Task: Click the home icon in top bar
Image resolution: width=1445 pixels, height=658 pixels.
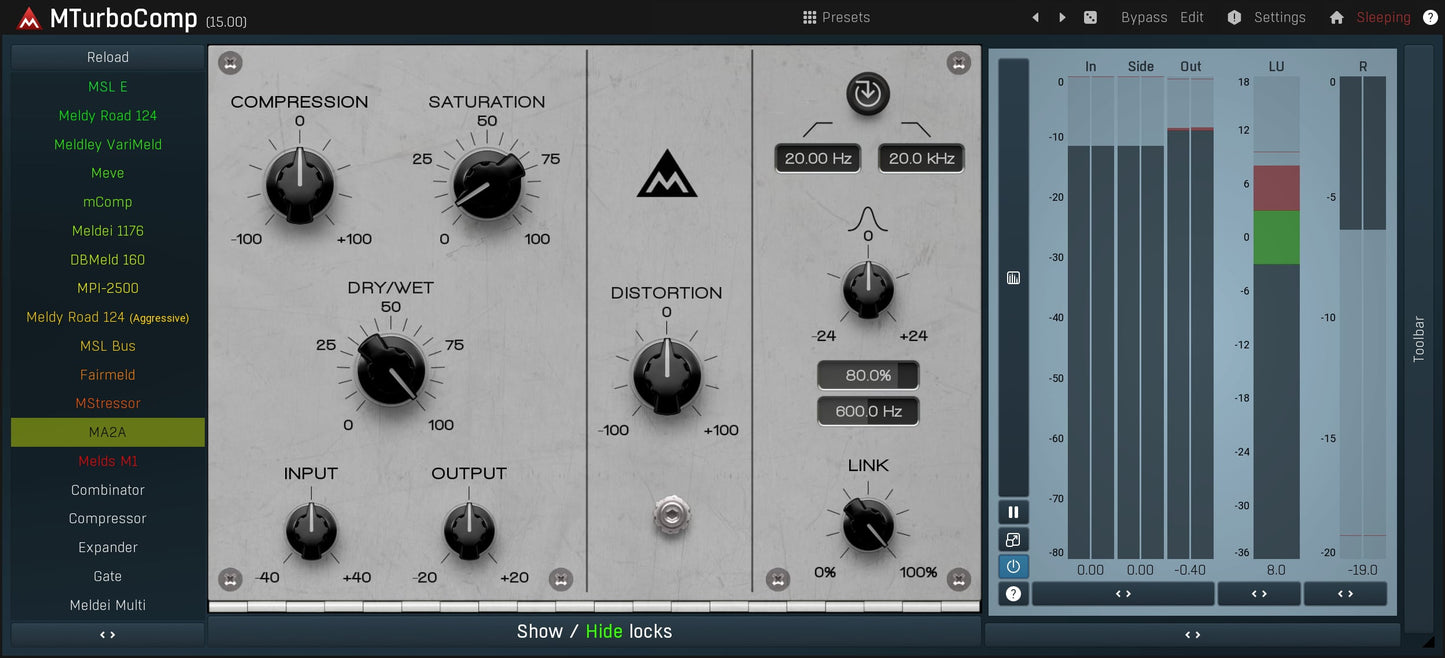Action: pyautogui.click(x=1336, y=17)
